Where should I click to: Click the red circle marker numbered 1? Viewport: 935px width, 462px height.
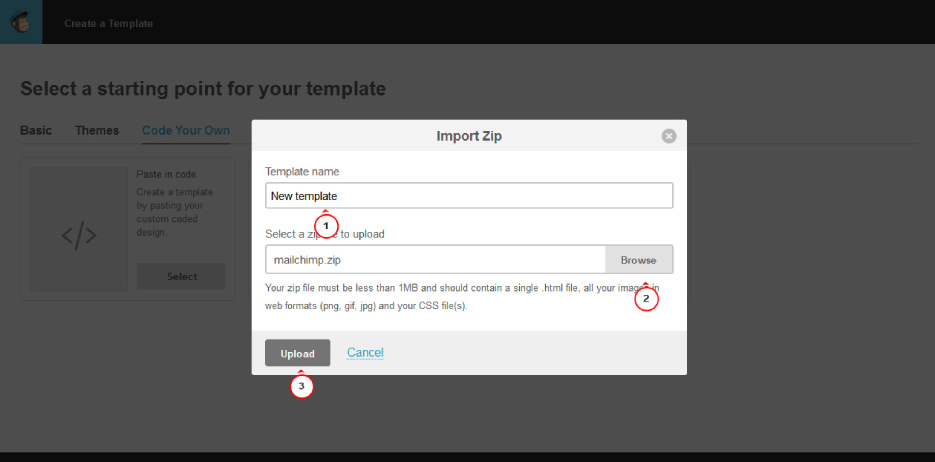(326, 226)
